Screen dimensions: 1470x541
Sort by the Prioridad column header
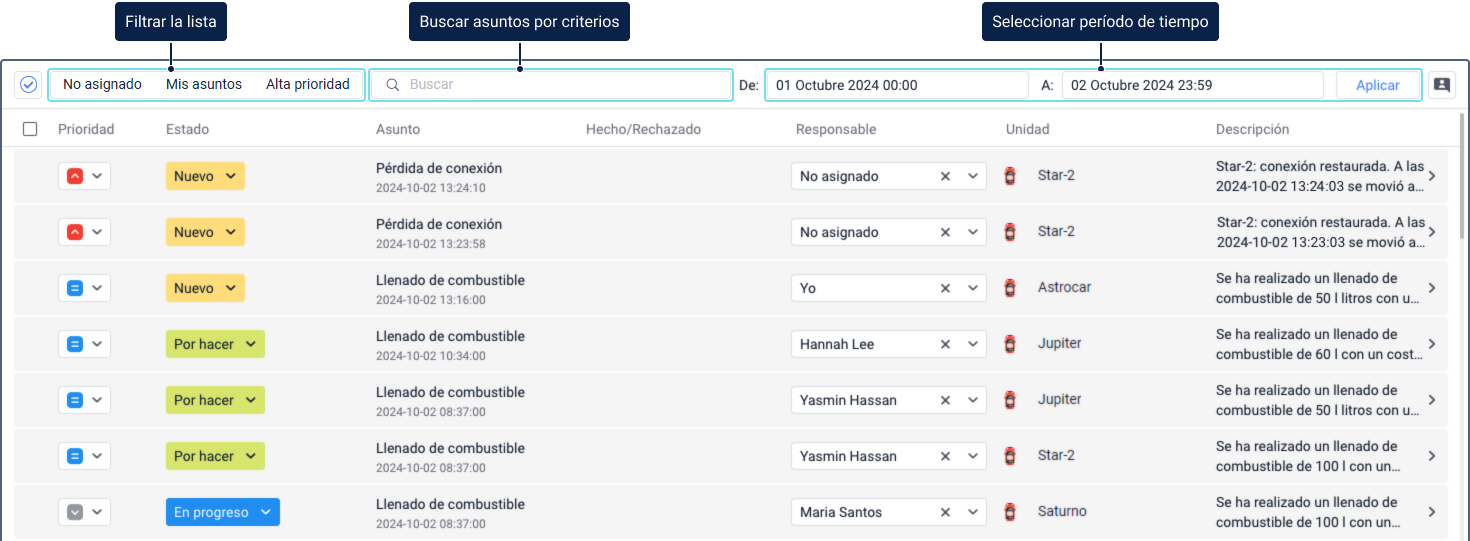point(86,129)
